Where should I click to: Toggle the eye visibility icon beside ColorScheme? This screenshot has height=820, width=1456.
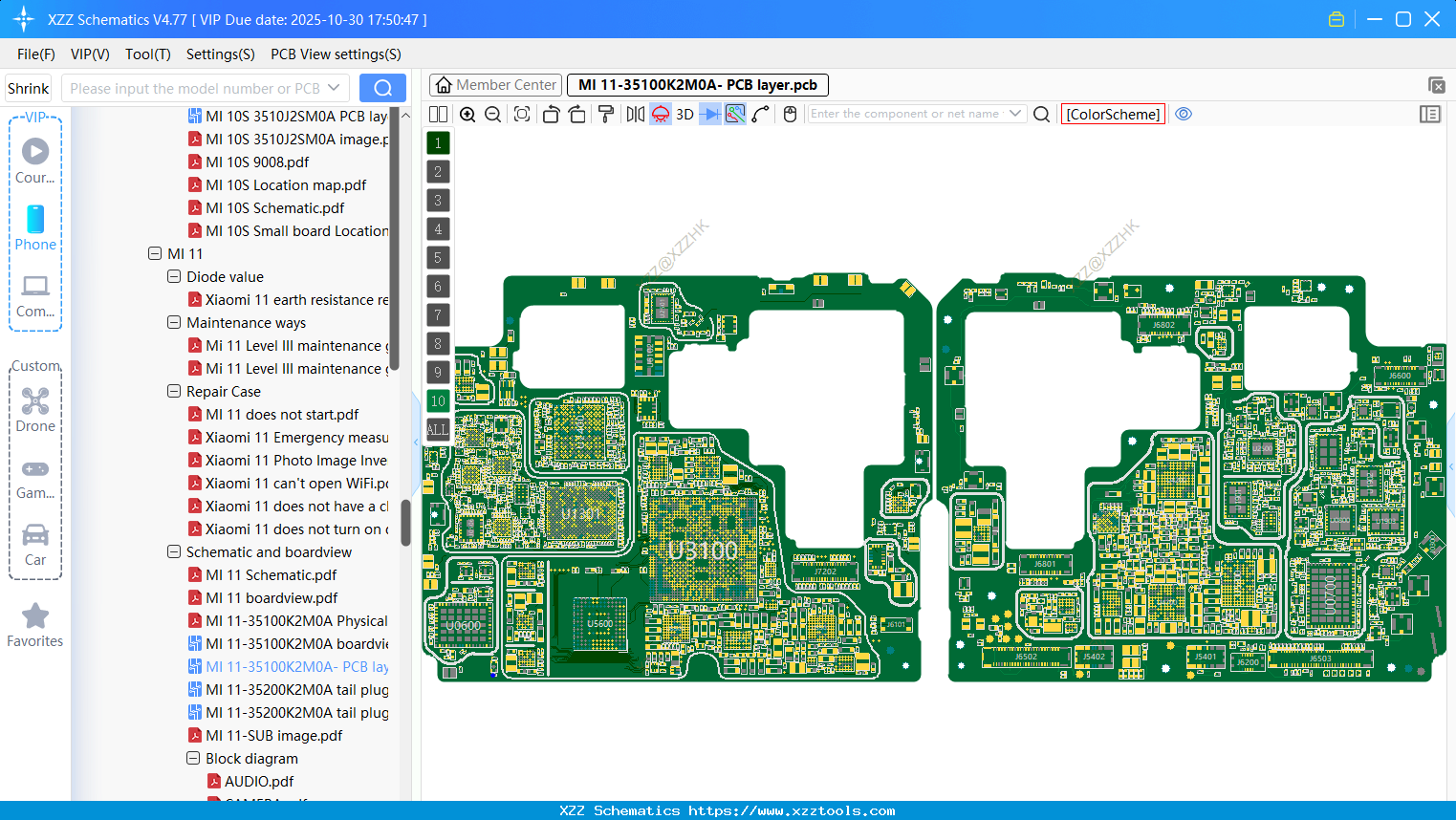pyautogui.click(x=1184, y=114)
